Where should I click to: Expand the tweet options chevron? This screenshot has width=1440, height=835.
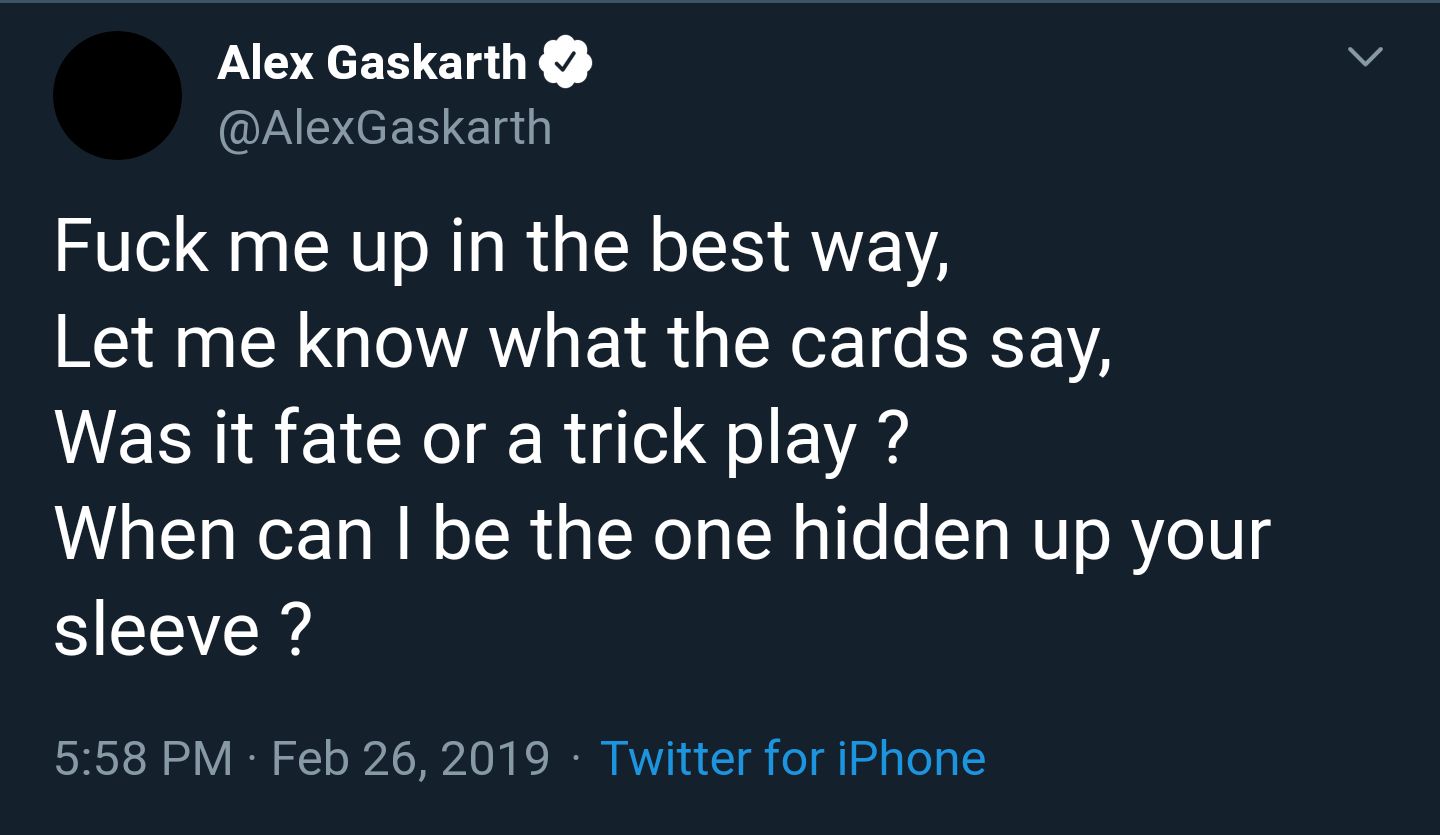click(1366, 58)
